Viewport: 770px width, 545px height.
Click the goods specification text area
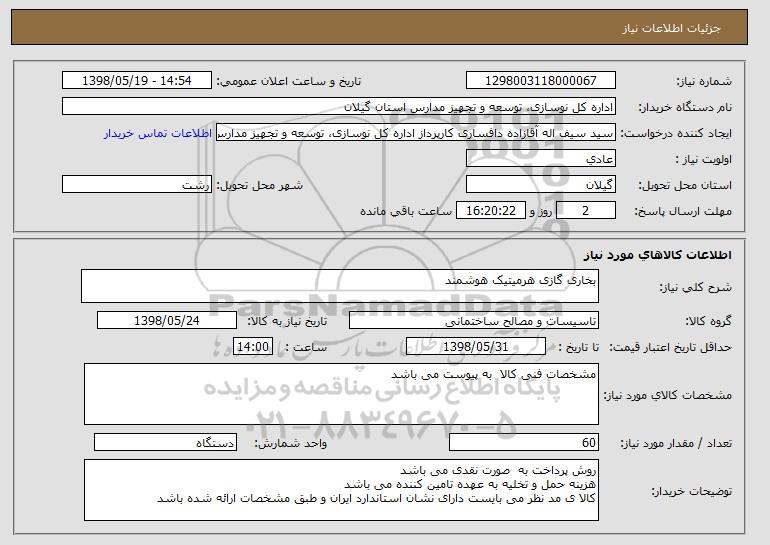(x=341, y=394)
